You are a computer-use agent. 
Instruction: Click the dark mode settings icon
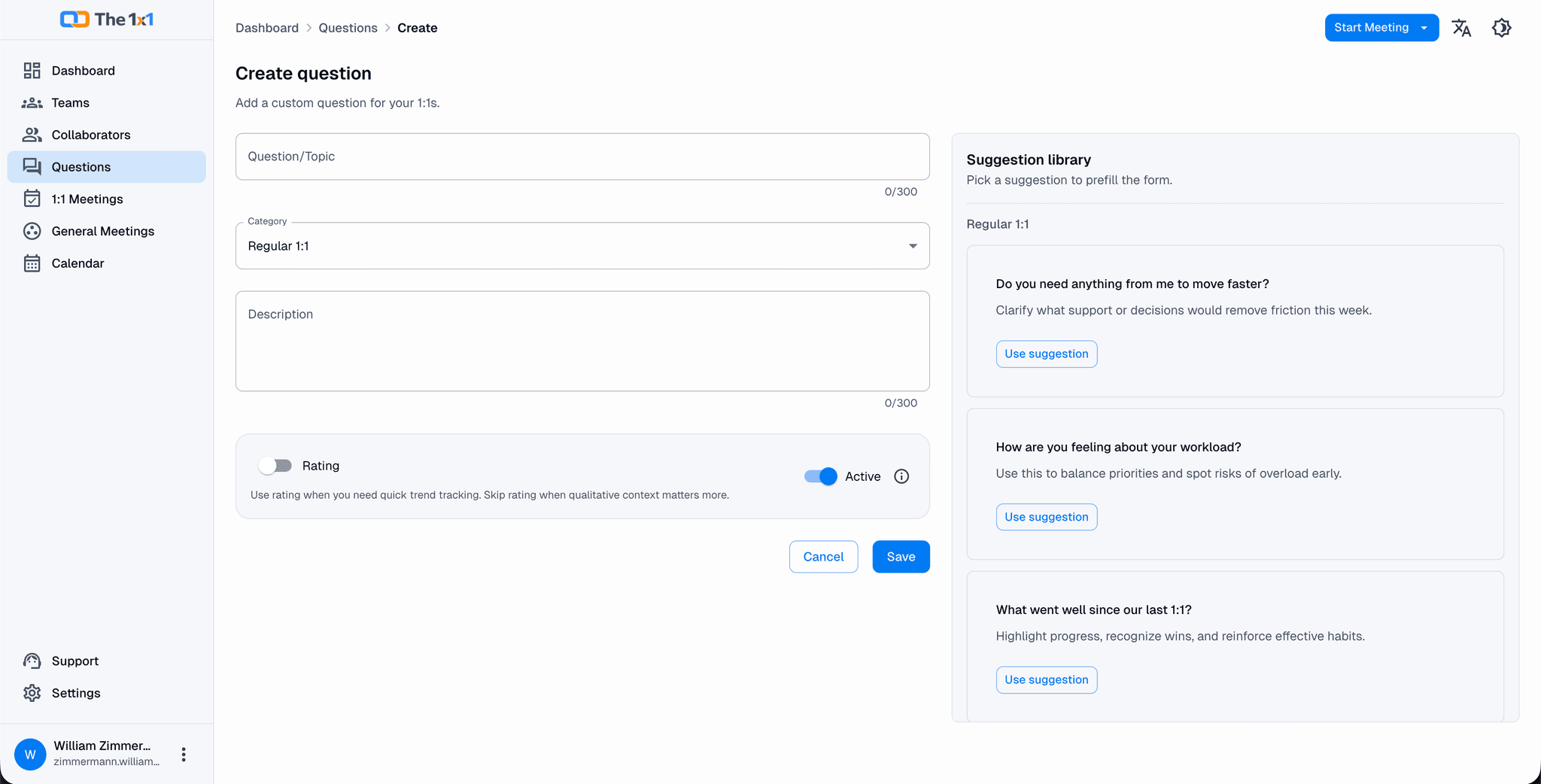pos(1501,27)
